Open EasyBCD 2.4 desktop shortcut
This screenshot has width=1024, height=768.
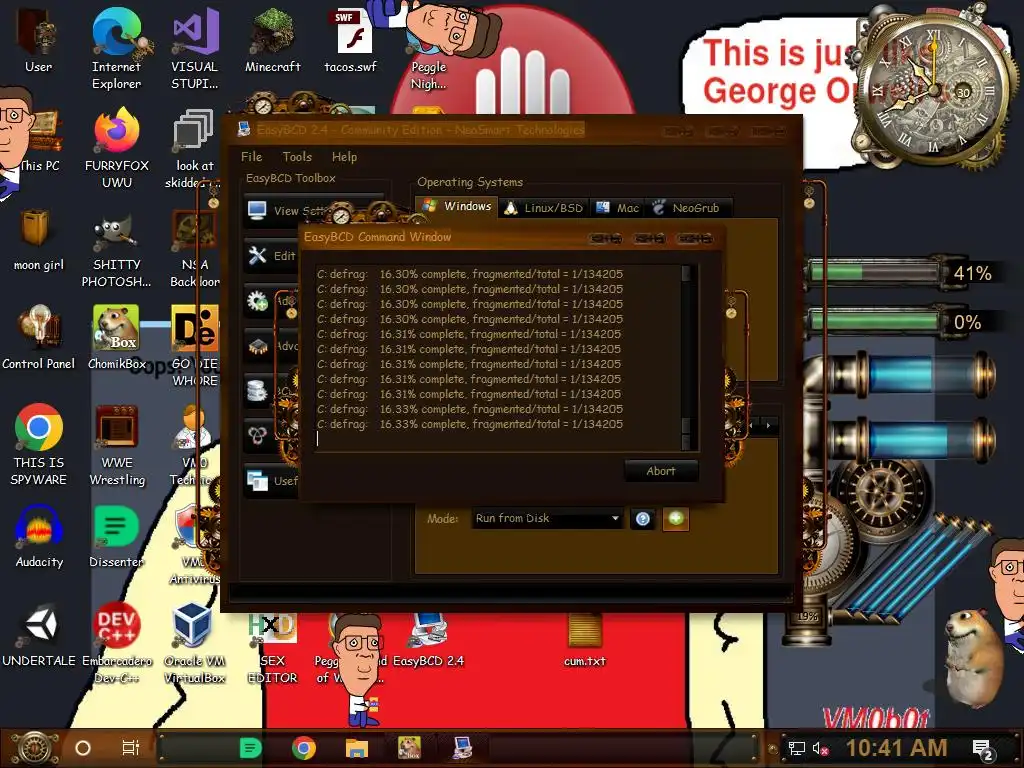[428, 641]
